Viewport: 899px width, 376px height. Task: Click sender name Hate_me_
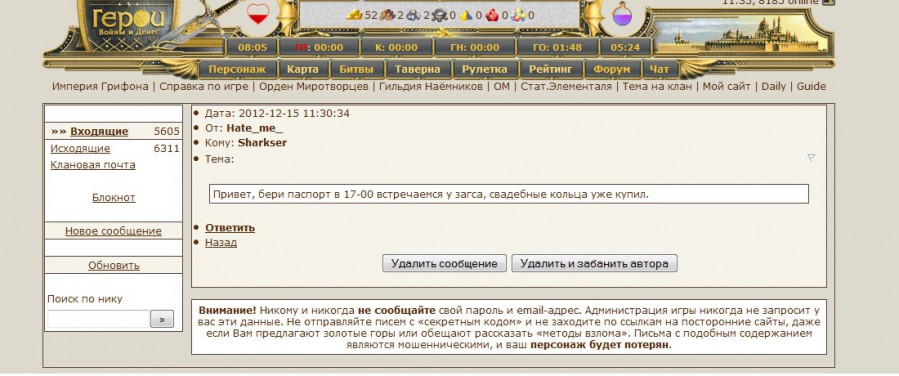255,128
